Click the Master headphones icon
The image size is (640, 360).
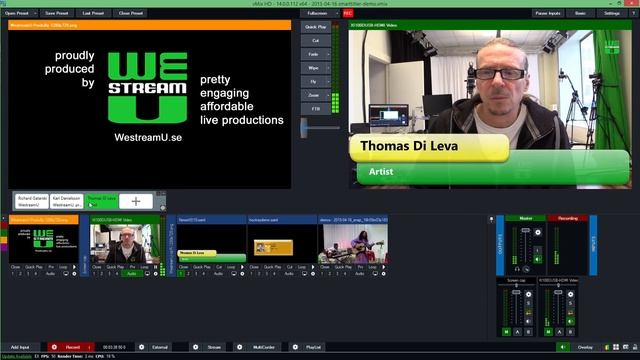click(x=517, y=269)
